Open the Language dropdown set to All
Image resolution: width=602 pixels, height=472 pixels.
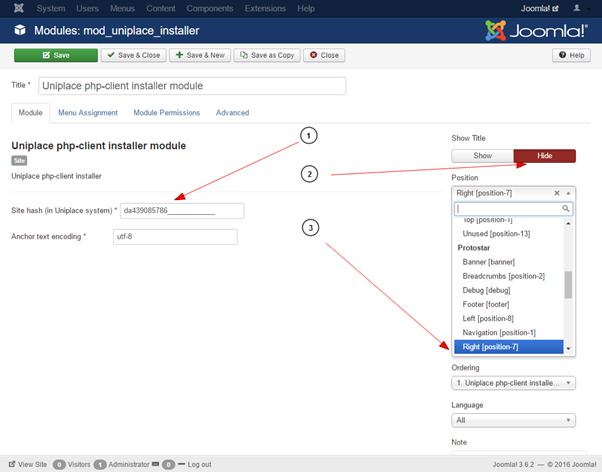tap(513, 420)
